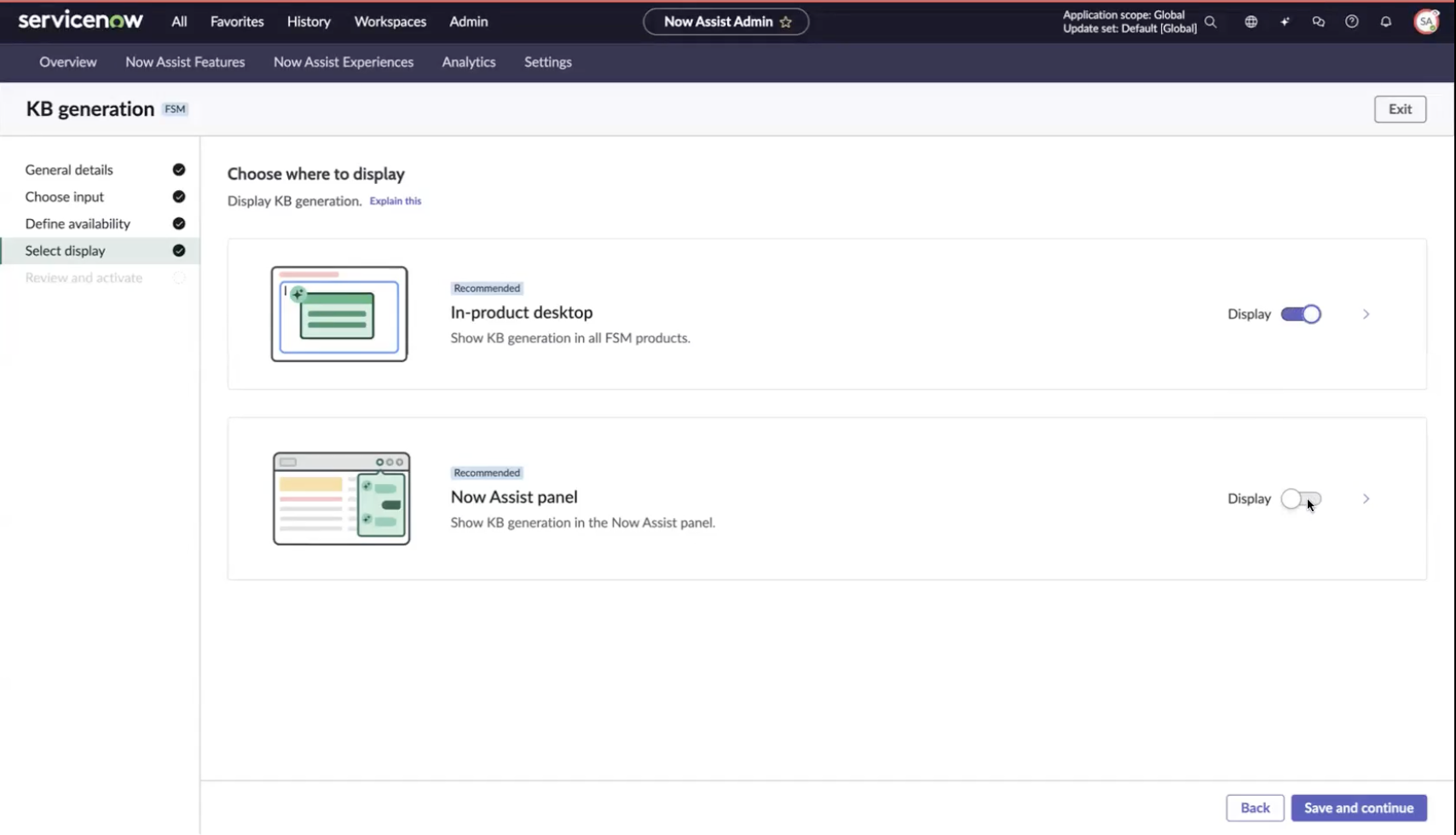The width and height of the screenshot is (1456, 835).
Task: Open the Workspaces menu
Action: pyautogui.click(x=390, y=22)
